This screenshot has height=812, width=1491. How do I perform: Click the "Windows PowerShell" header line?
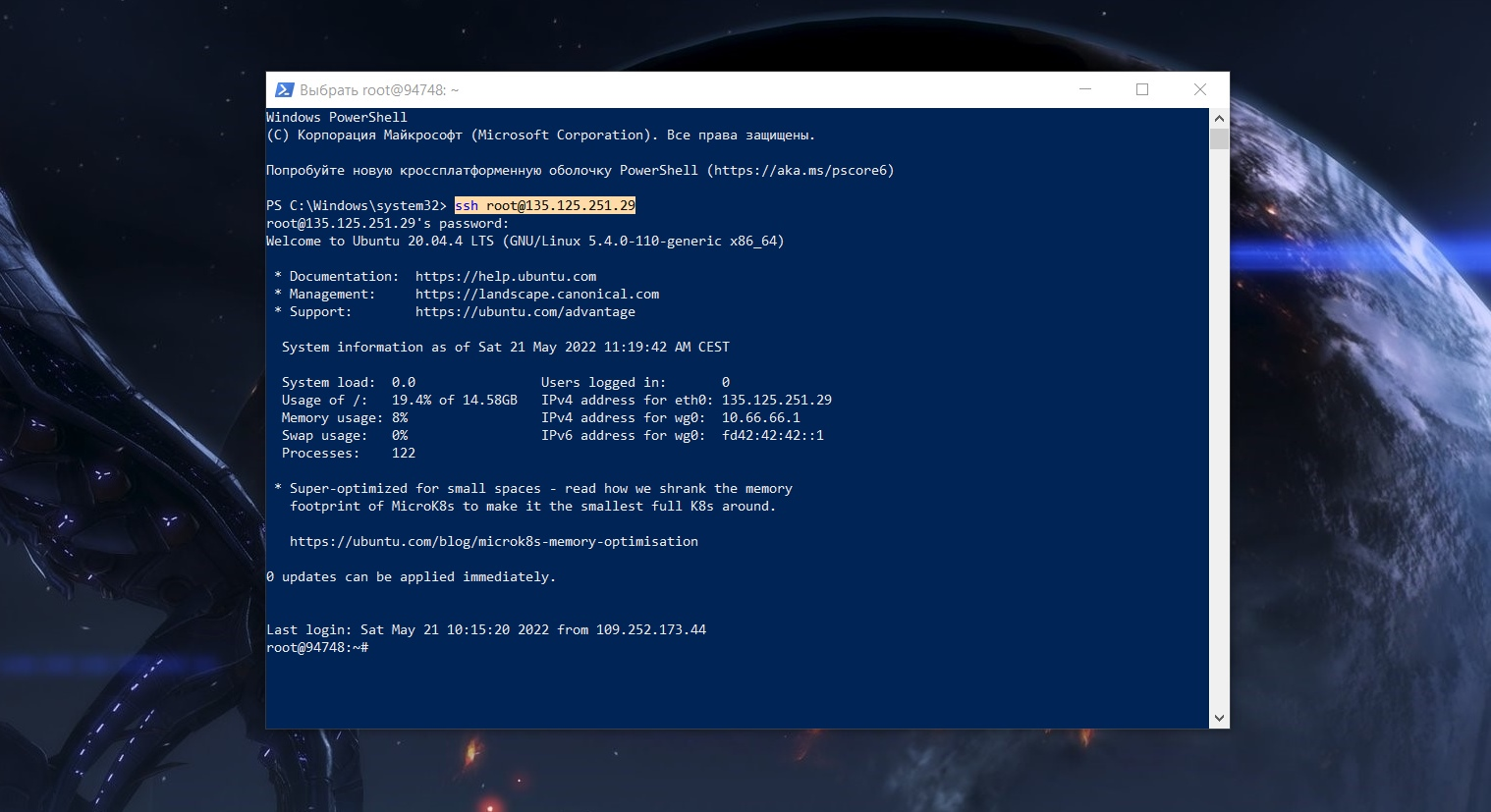click(337, 117)
